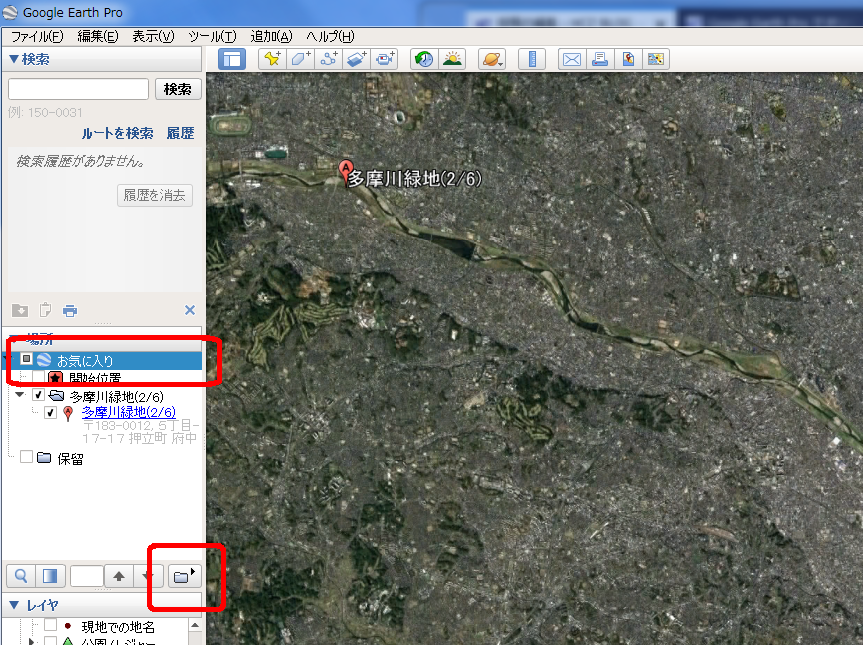Click the red A map marker

coord(346,172)
